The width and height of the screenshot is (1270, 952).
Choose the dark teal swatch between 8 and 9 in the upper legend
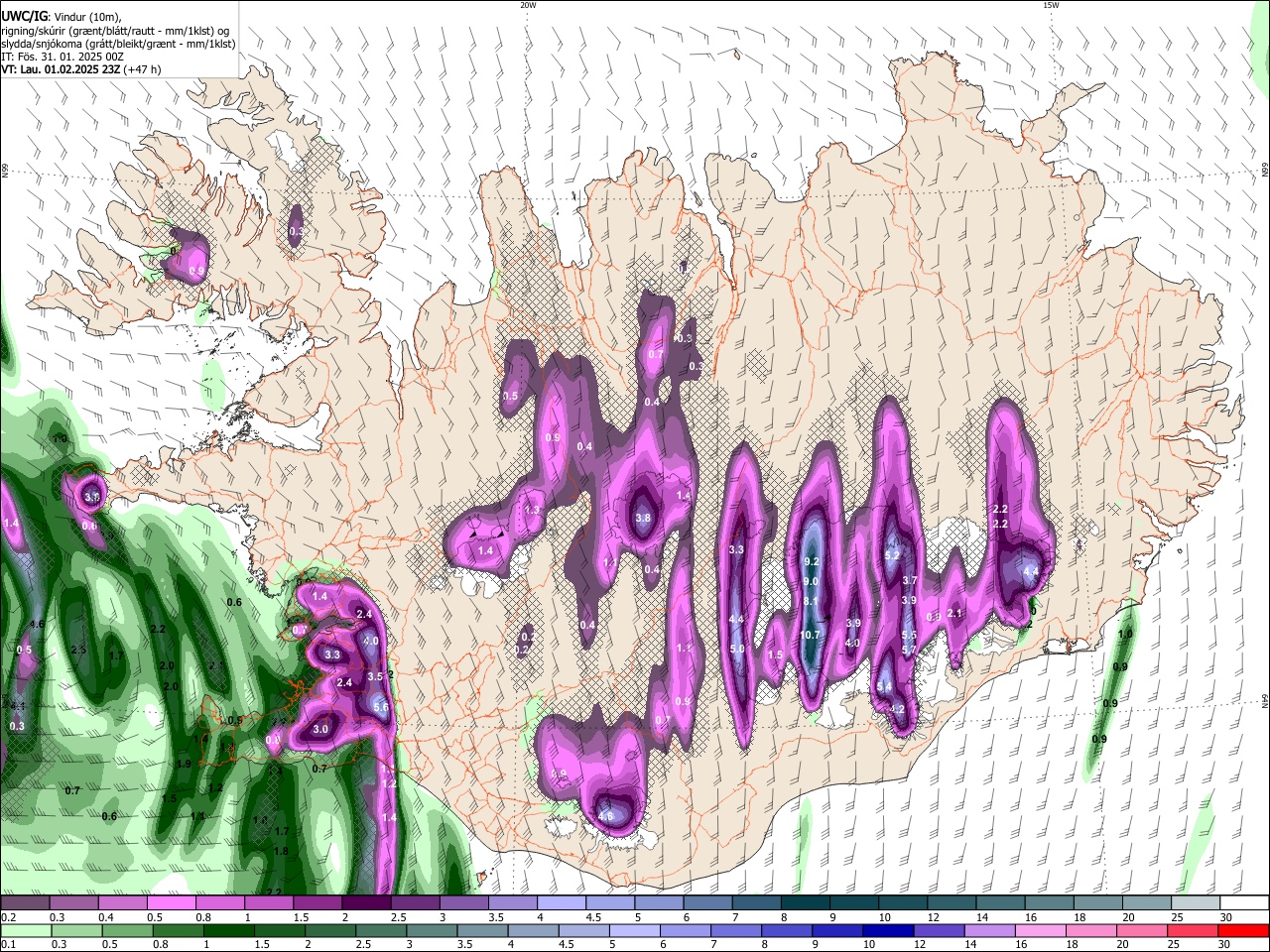[x=806, y=903]
